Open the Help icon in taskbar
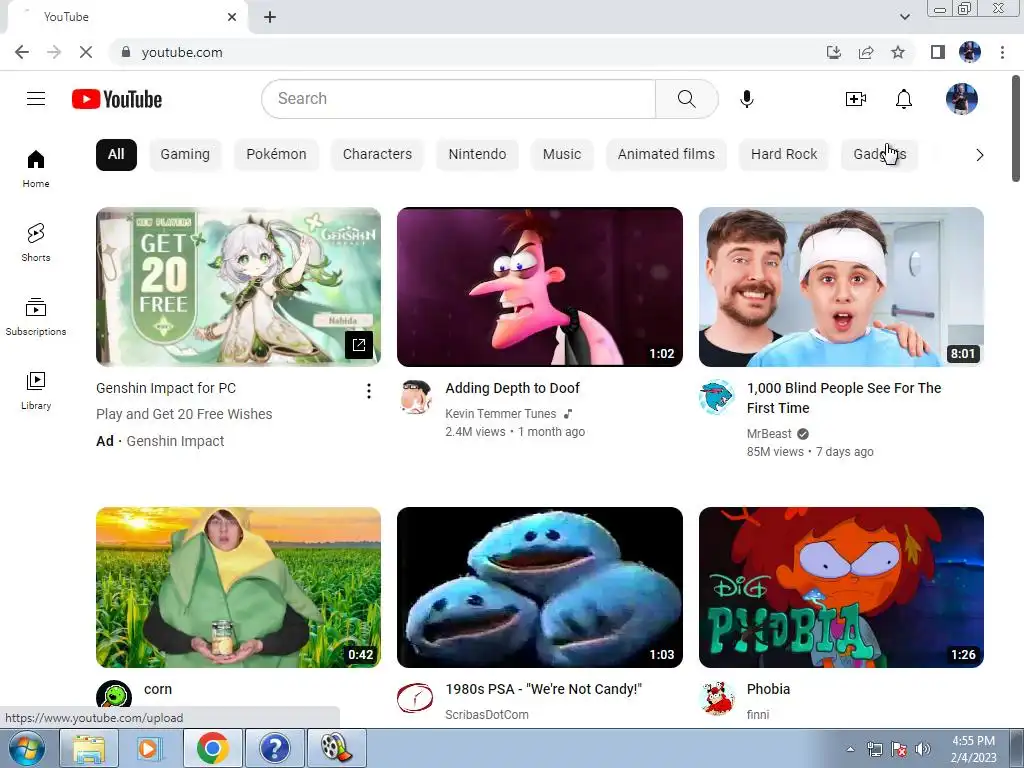This screenshot has width=1024, height=768. (x=274, y=748)
